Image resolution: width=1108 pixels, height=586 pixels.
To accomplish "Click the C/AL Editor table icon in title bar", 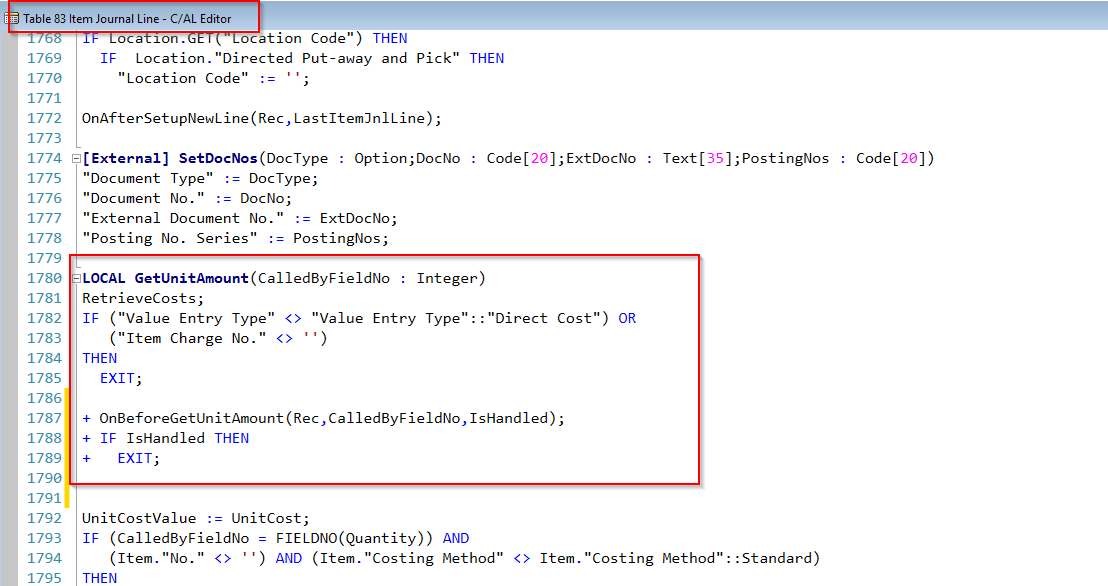I will 10,16.
